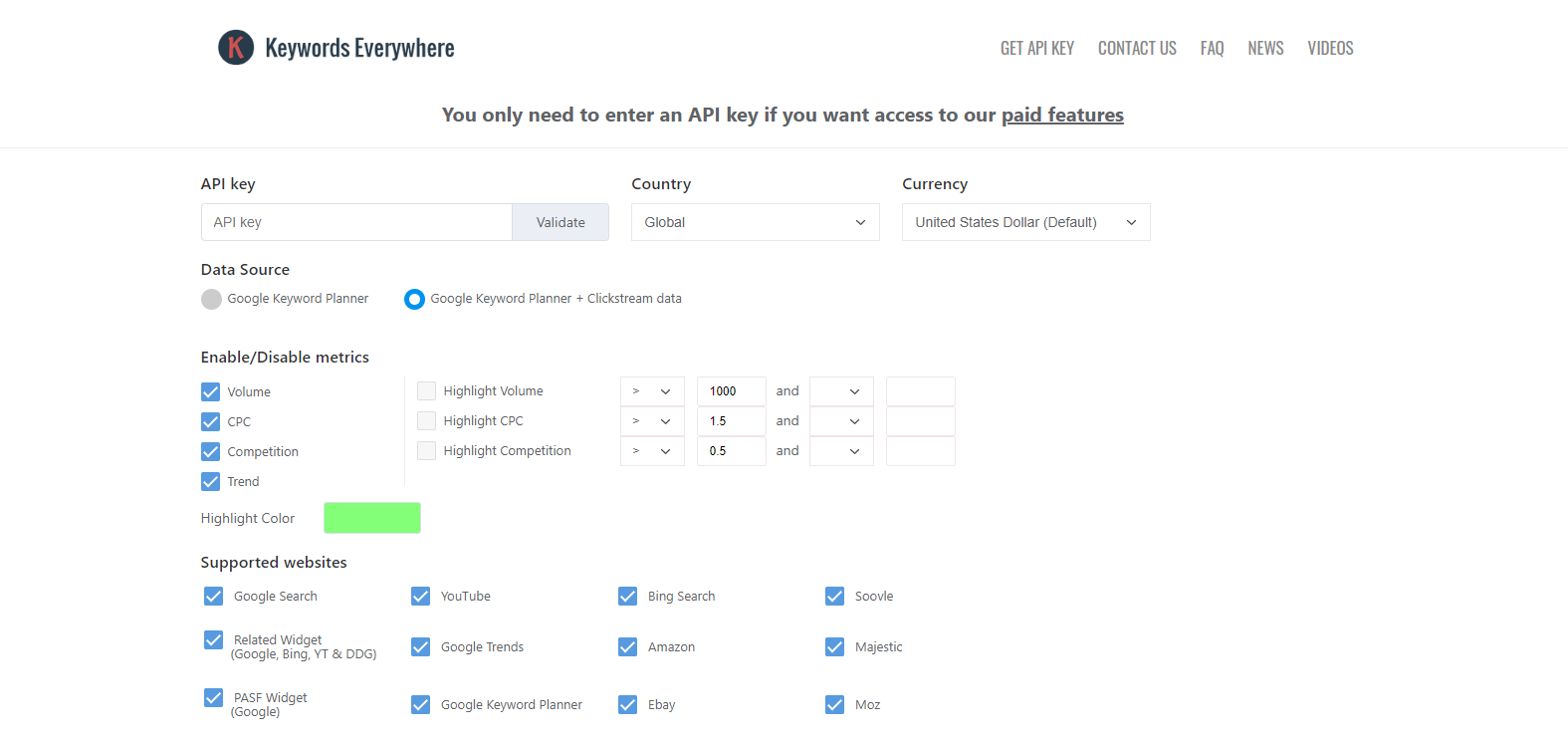
Task: Toggle the Moz website checkbox
Action: 834,704
